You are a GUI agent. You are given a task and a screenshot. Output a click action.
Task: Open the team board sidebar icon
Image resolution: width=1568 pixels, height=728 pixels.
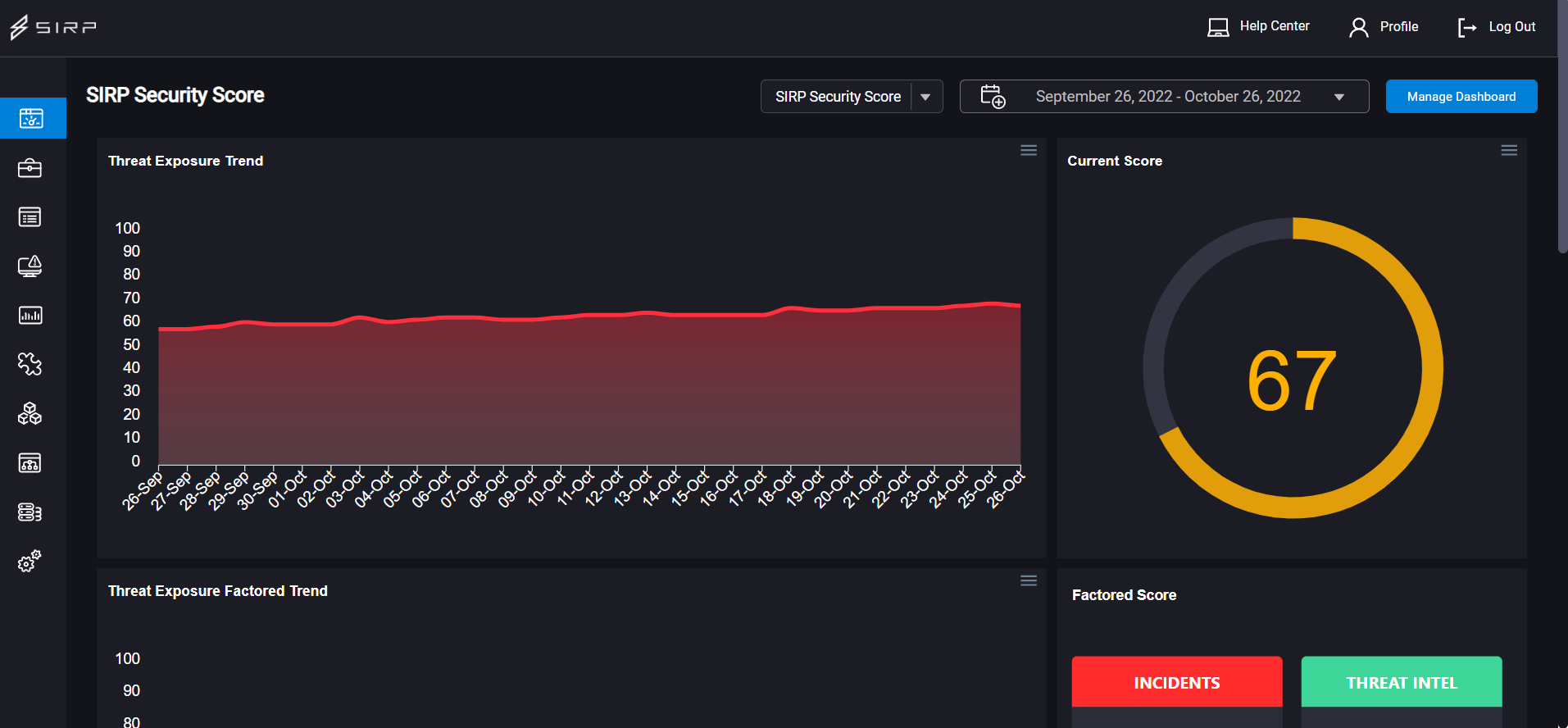click(x=30, y=463)
